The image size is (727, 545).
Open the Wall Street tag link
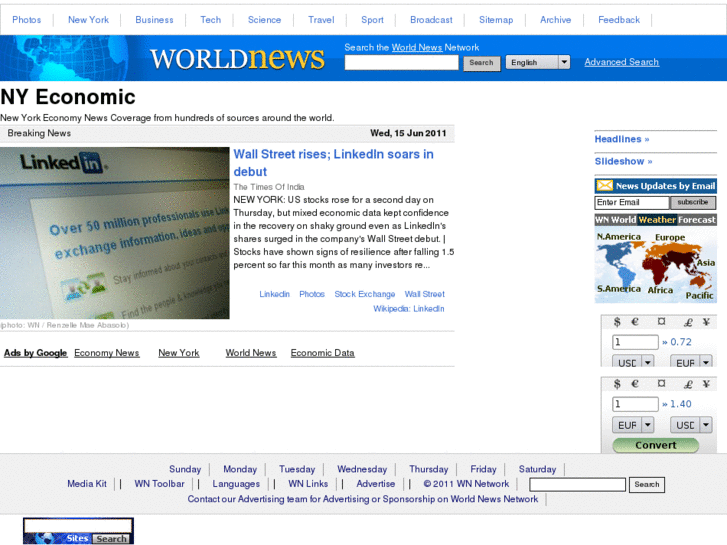pos(424,294)
